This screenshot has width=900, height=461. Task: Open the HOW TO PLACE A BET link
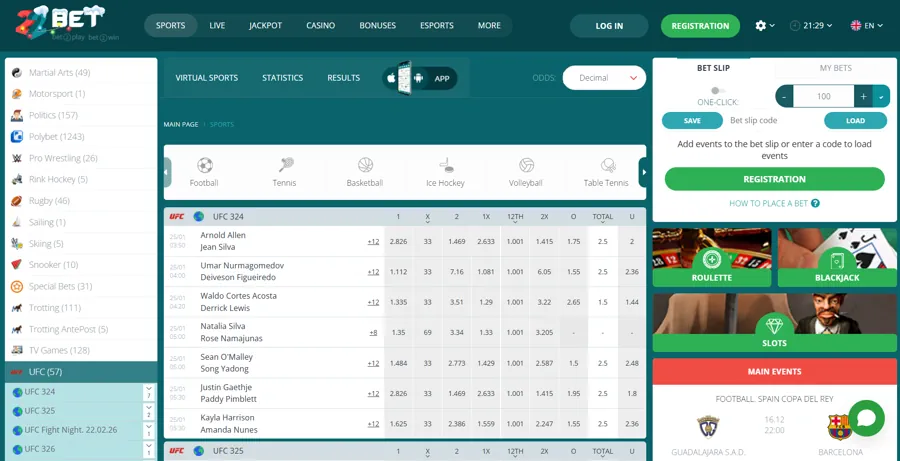tap(768, 203)
